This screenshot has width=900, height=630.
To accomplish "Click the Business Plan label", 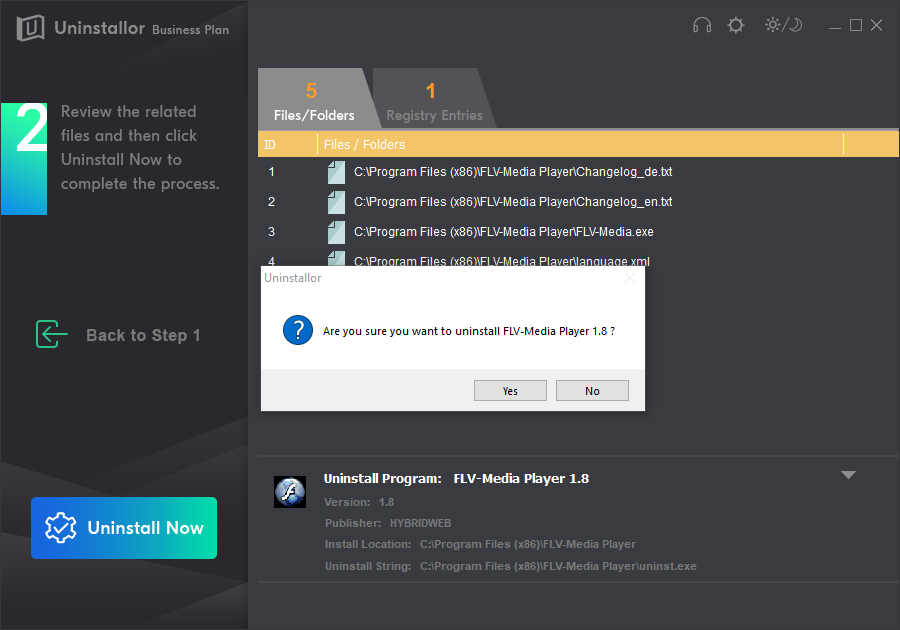I will pos(191,30).
